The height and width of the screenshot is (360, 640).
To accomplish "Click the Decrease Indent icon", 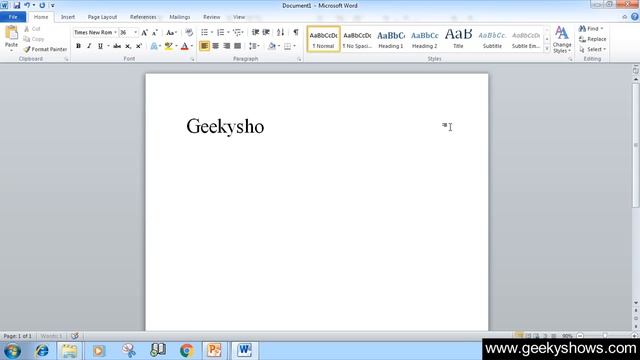I will pos(255,32).
